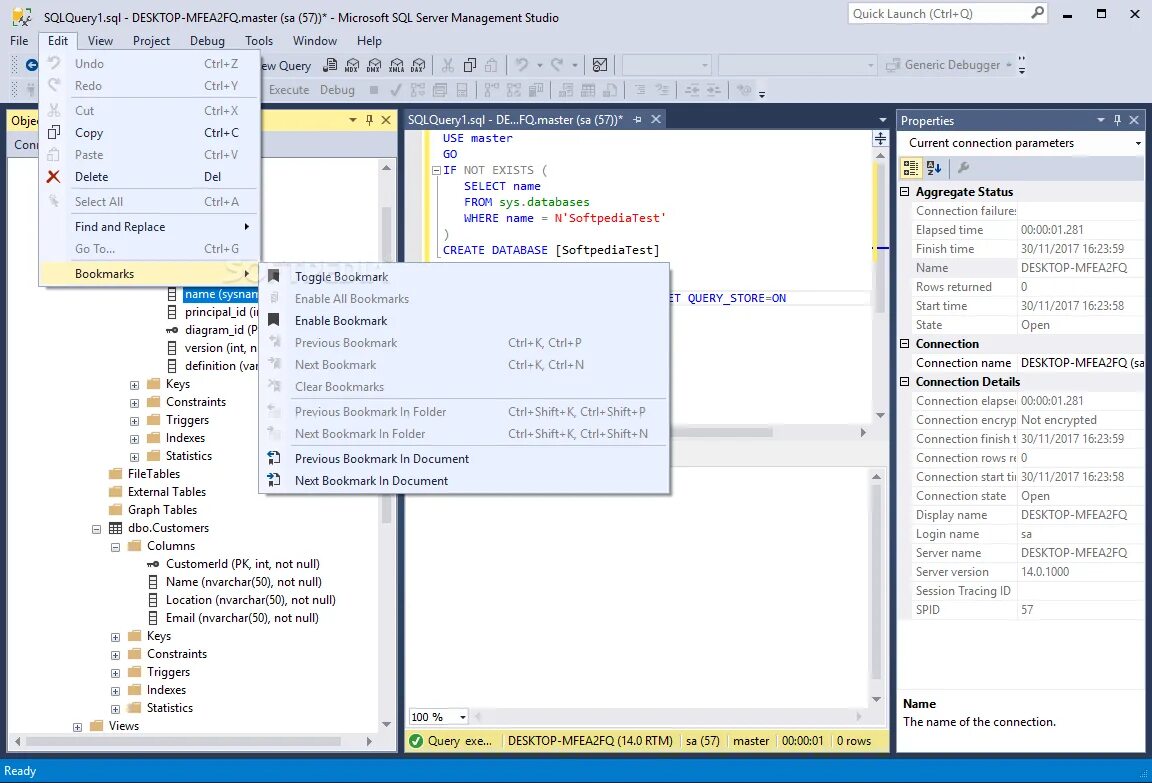
Task: Click the XMLA query toolbar icon
Action: [397, 65]
